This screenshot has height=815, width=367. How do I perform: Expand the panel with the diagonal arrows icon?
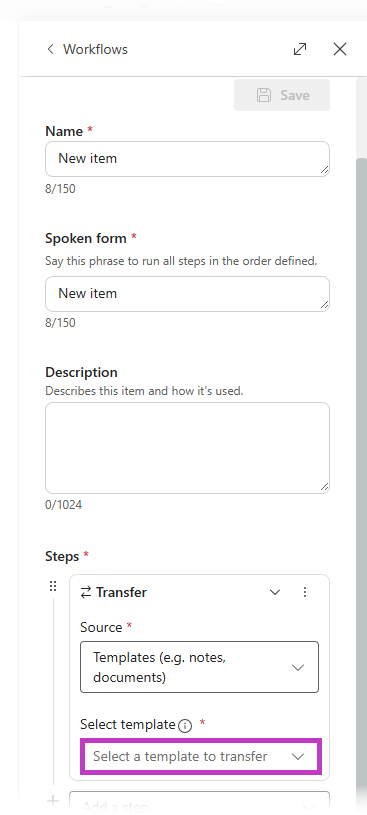300,49
